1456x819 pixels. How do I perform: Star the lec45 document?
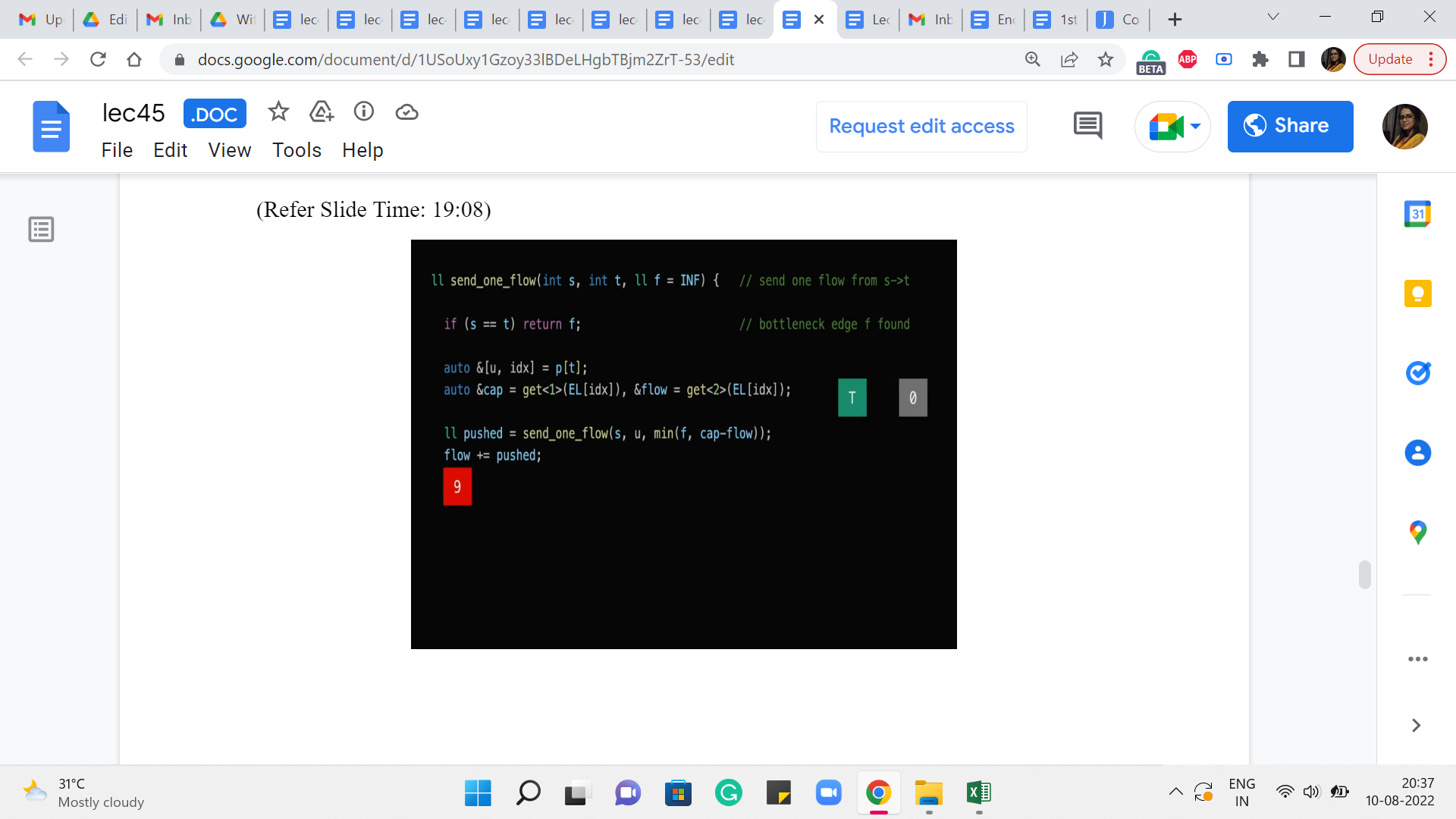point(278,112)
